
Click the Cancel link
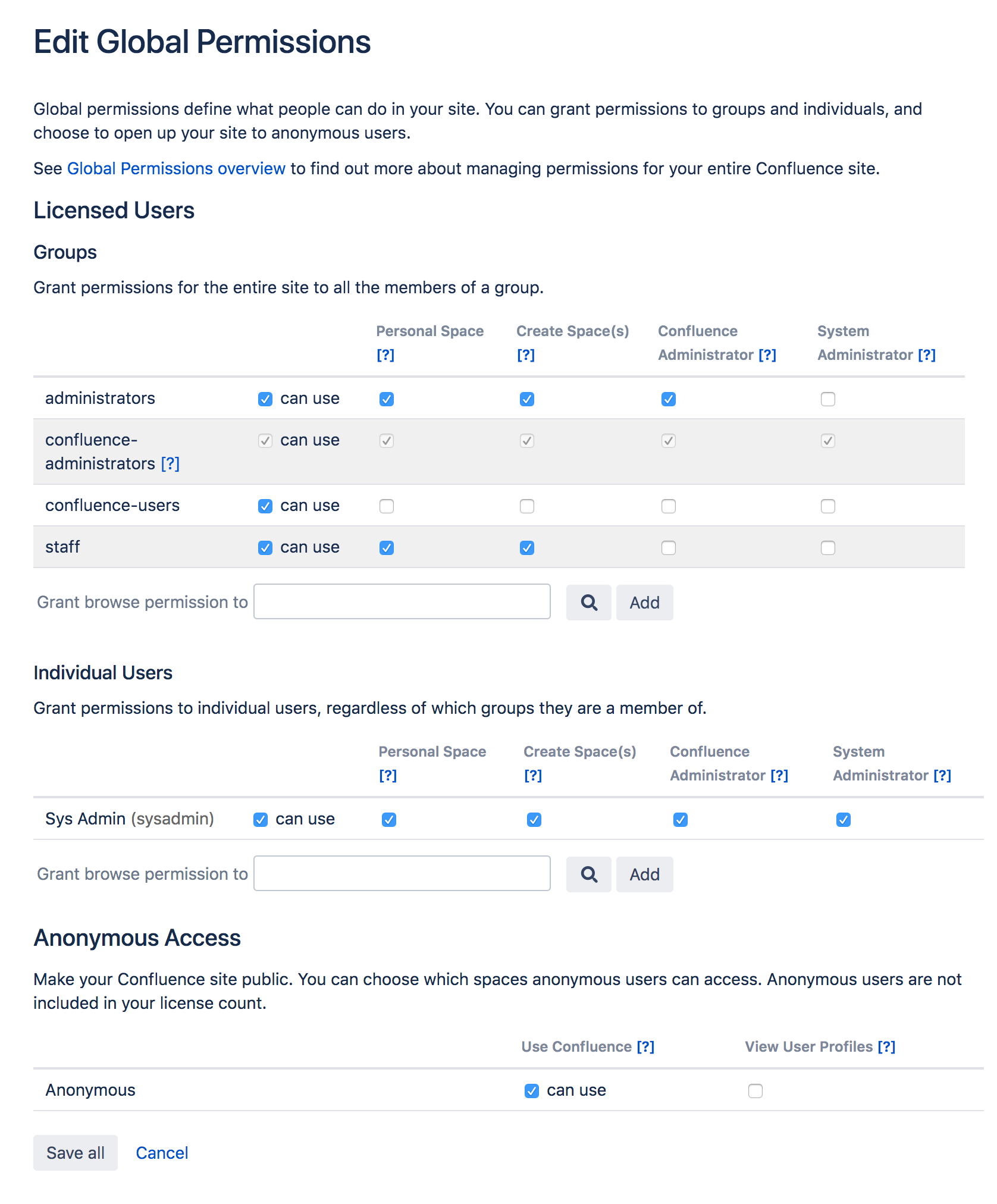[162, 1153]
